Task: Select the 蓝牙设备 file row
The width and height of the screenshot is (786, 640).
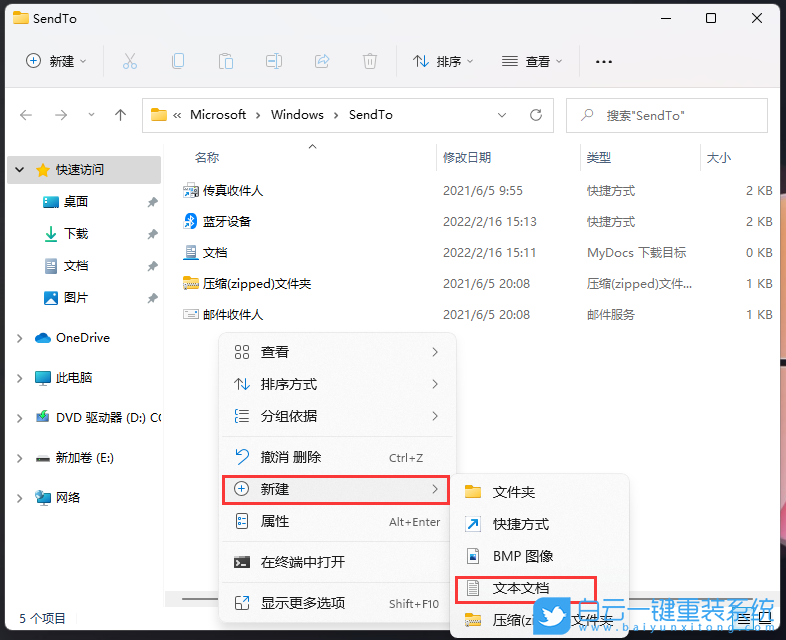Action: pos(477,222)
